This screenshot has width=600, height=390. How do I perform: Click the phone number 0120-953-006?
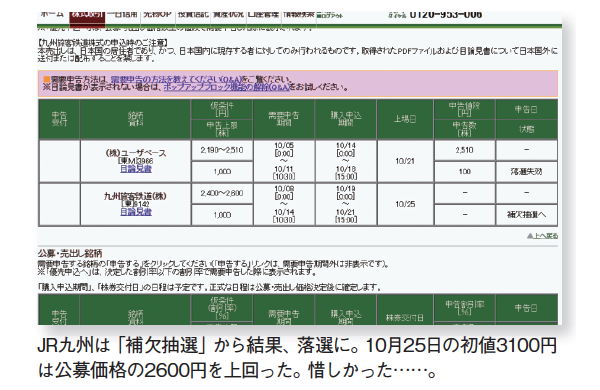pos(446,15)
